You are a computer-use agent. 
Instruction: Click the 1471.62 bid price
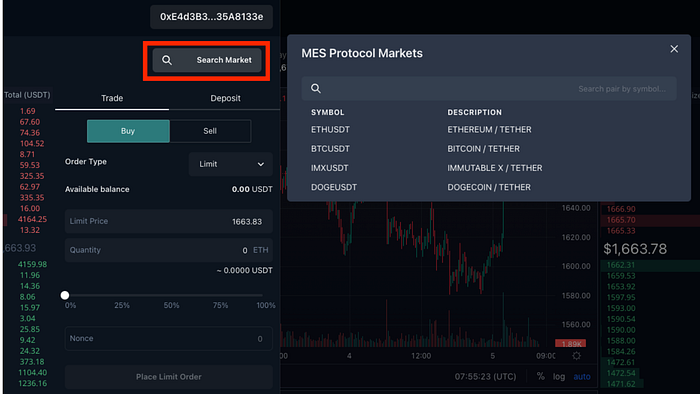click(621, 384)
